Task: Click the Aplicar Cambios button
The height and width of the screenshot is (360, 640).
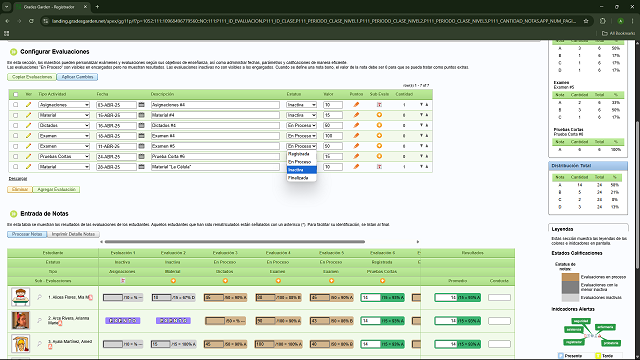Action: (x=77, y=77)
